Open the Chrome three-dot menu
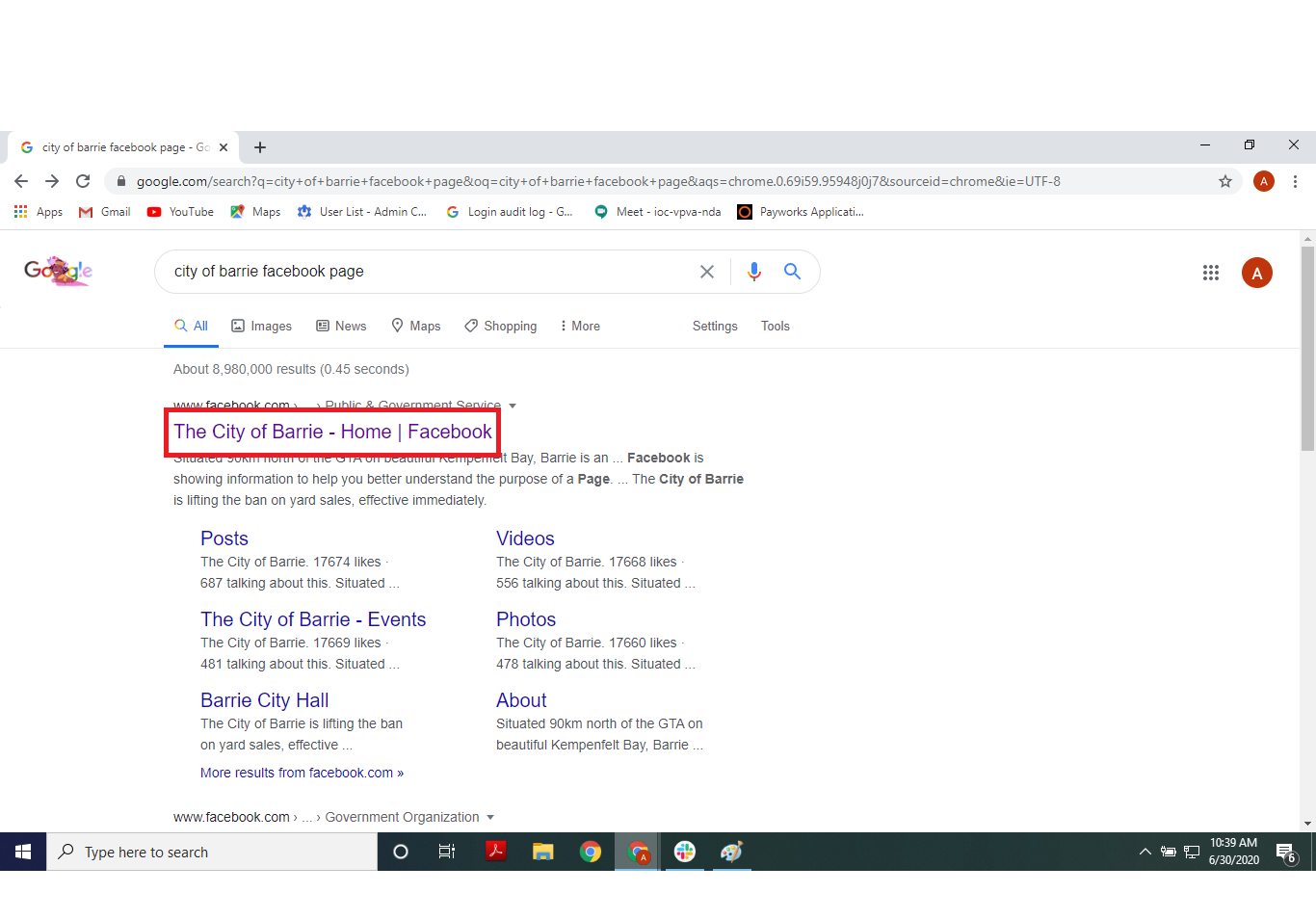 pyautogui.click(x=1295, y=181)
